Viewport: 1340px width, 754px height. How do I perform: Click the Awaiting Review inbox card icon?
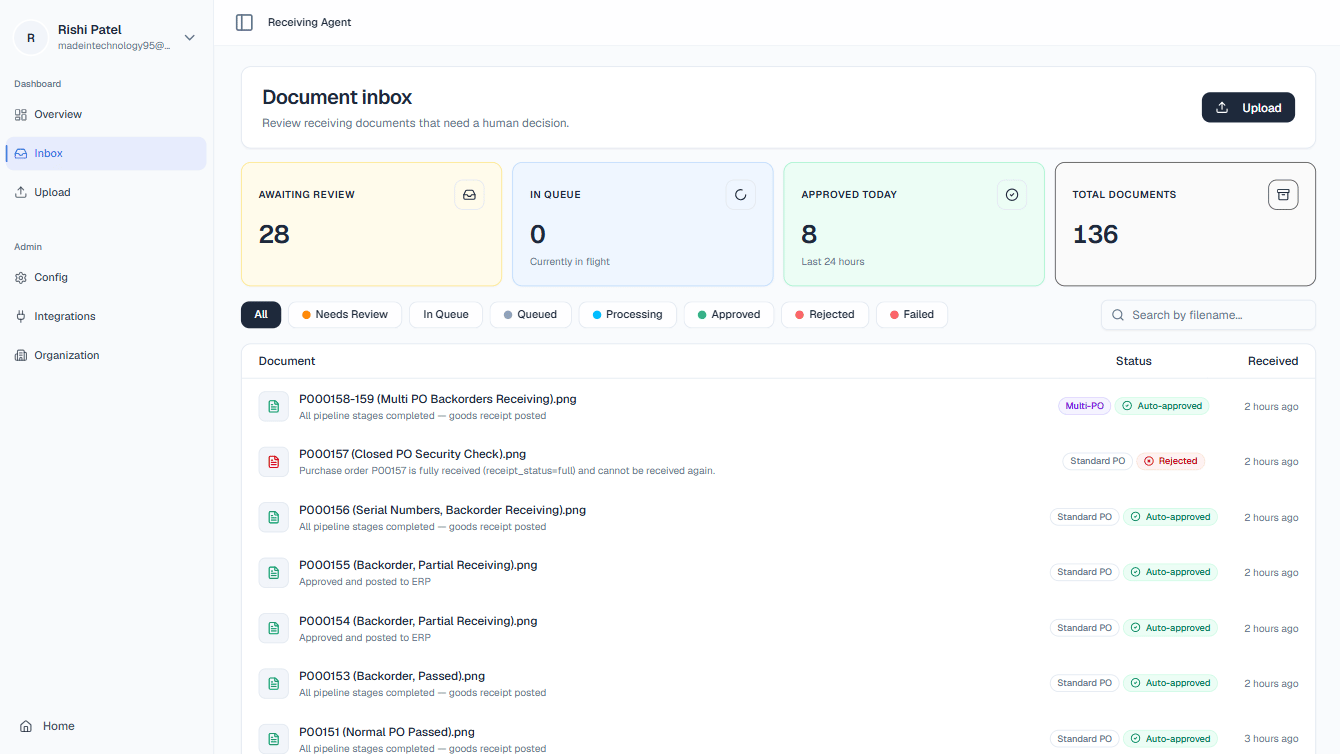coord(469,195)
